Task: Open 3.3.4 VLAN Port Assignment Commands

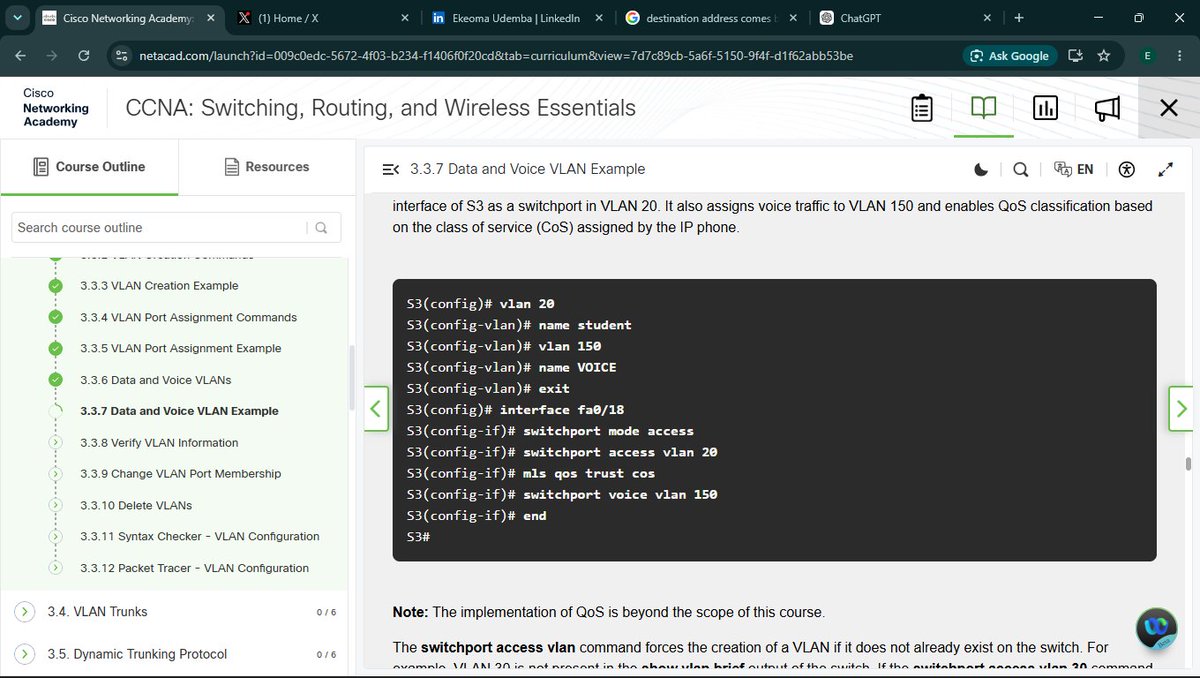Action: (x=188, y=317)
